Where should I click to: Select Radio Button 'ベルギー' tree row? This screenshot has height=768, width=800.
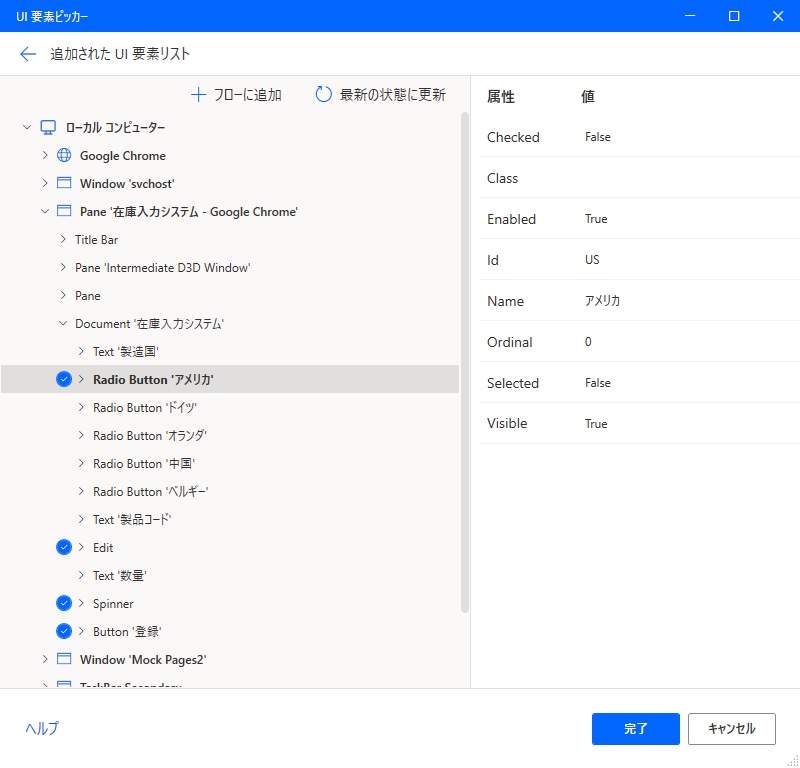point(230,491)
